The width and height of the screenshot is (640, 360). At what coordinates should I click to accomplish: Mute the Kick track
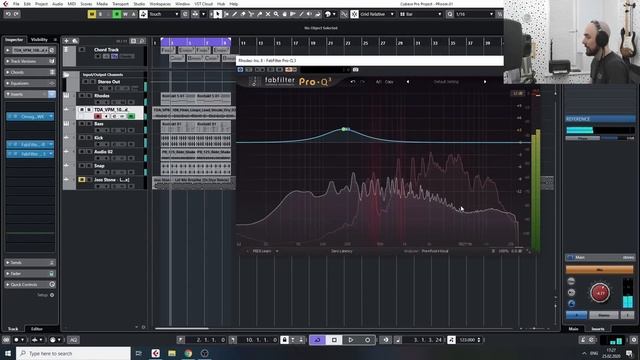[x=82, y=138]
